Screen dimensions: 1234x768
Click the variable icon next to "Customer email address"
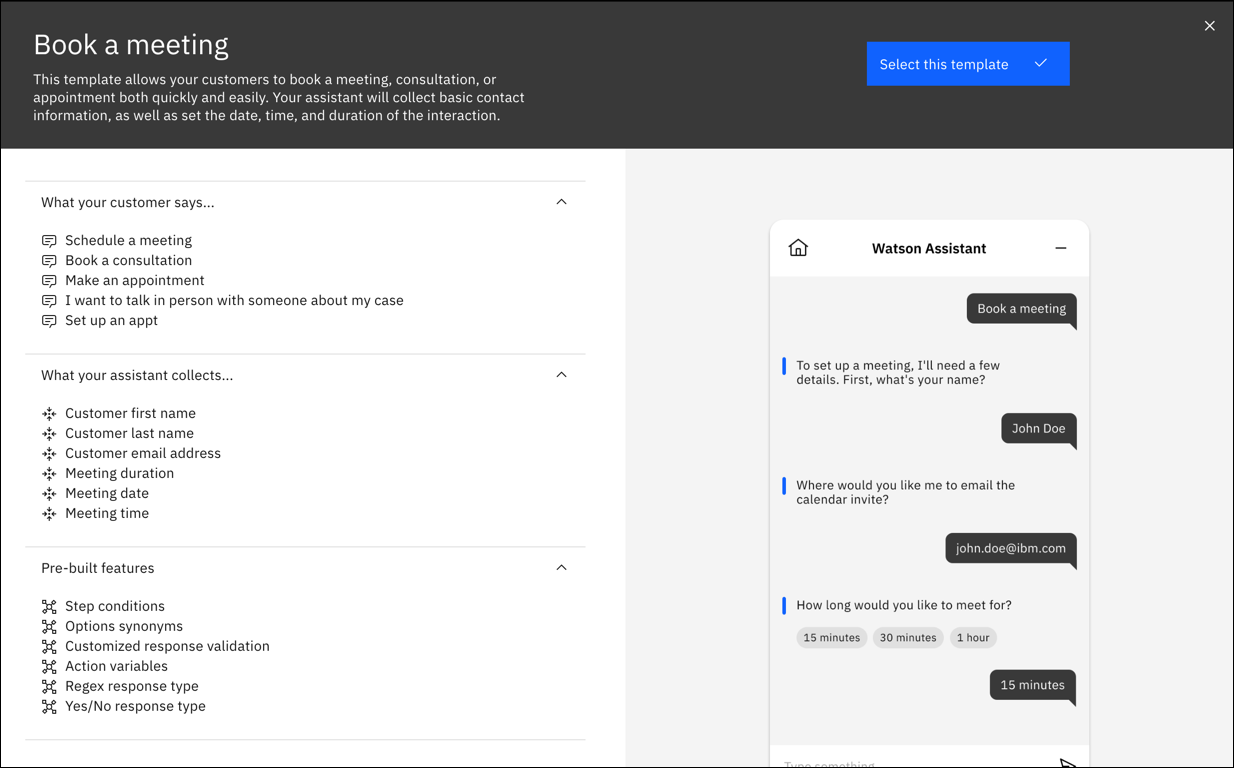pos(49,453)
